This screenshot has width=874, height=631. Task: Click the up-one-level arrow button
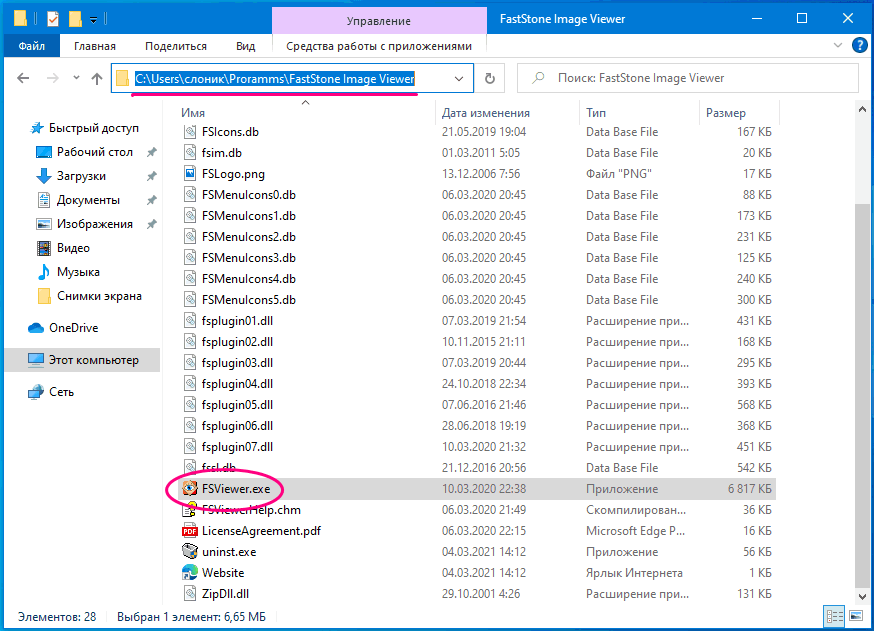click(x=97, y=78)
